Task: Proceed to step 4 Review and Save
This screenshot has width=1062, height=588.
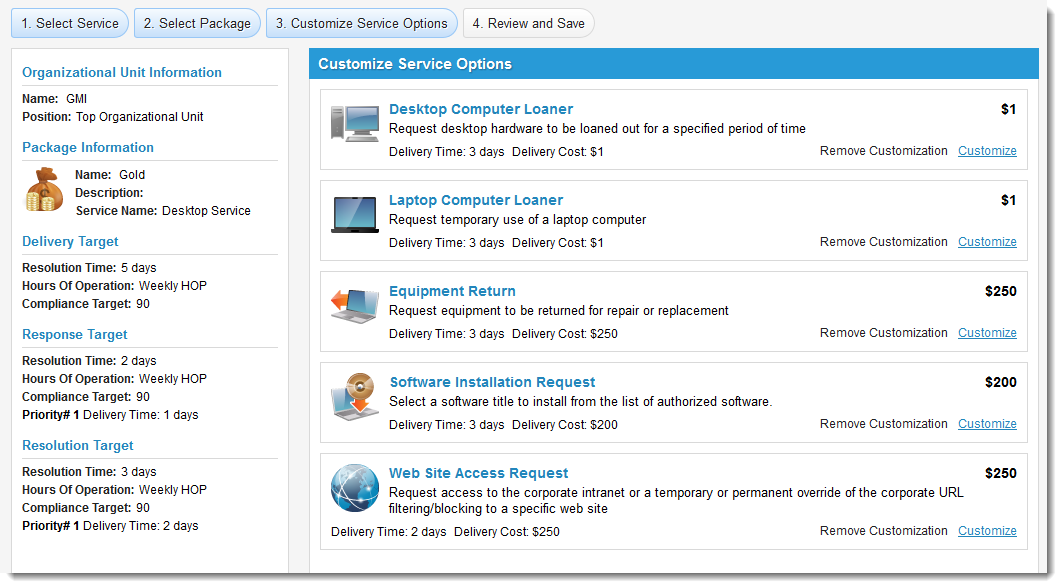Action: pos(528,23)
